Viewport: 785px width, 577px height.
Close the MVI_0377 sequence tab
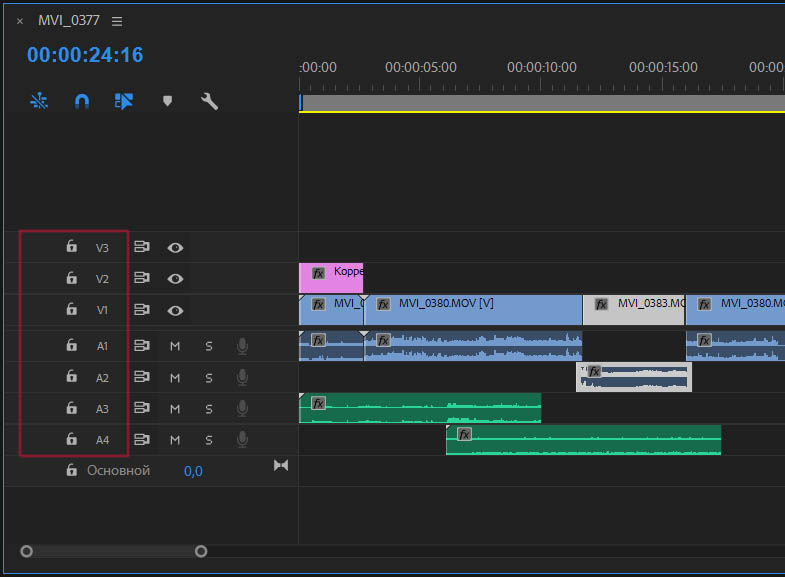click(20, 21)
